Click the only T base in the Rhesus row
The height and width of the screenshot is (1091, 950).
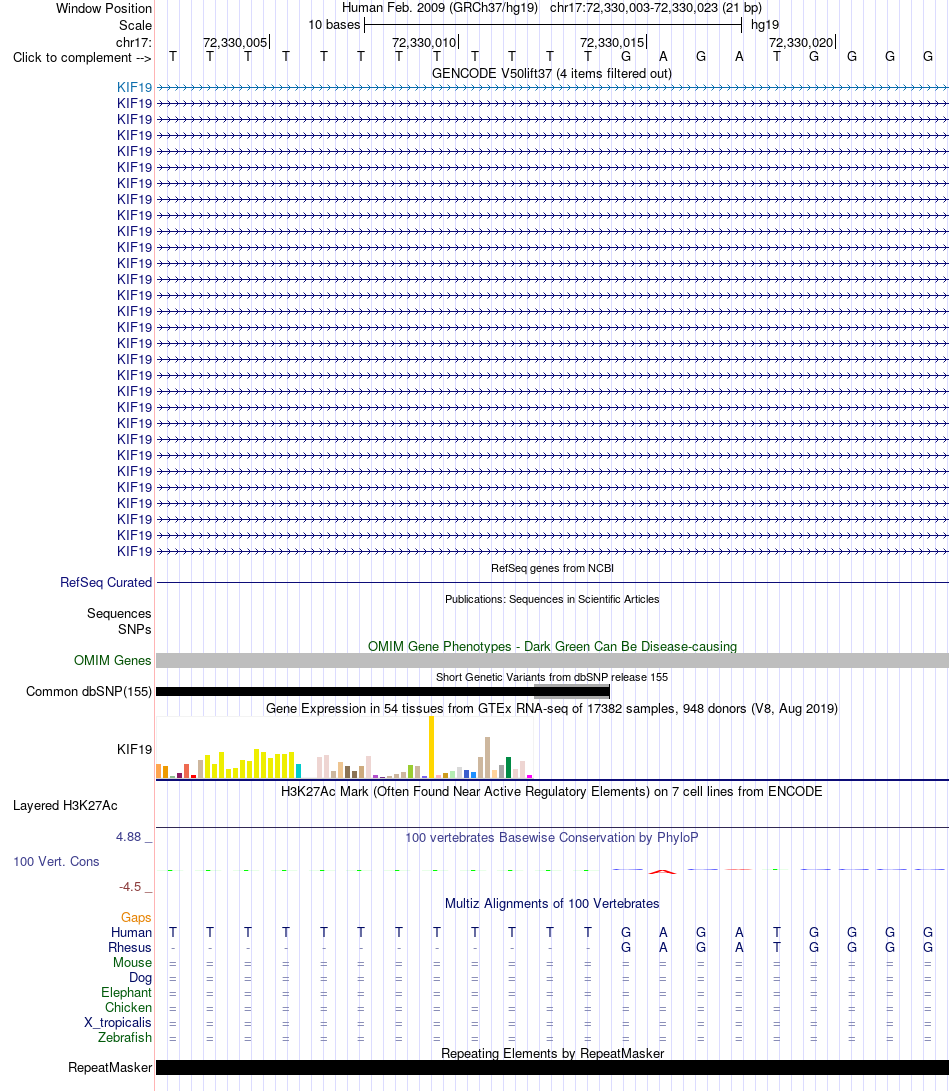pyautogui.click(x=777, y=948)
